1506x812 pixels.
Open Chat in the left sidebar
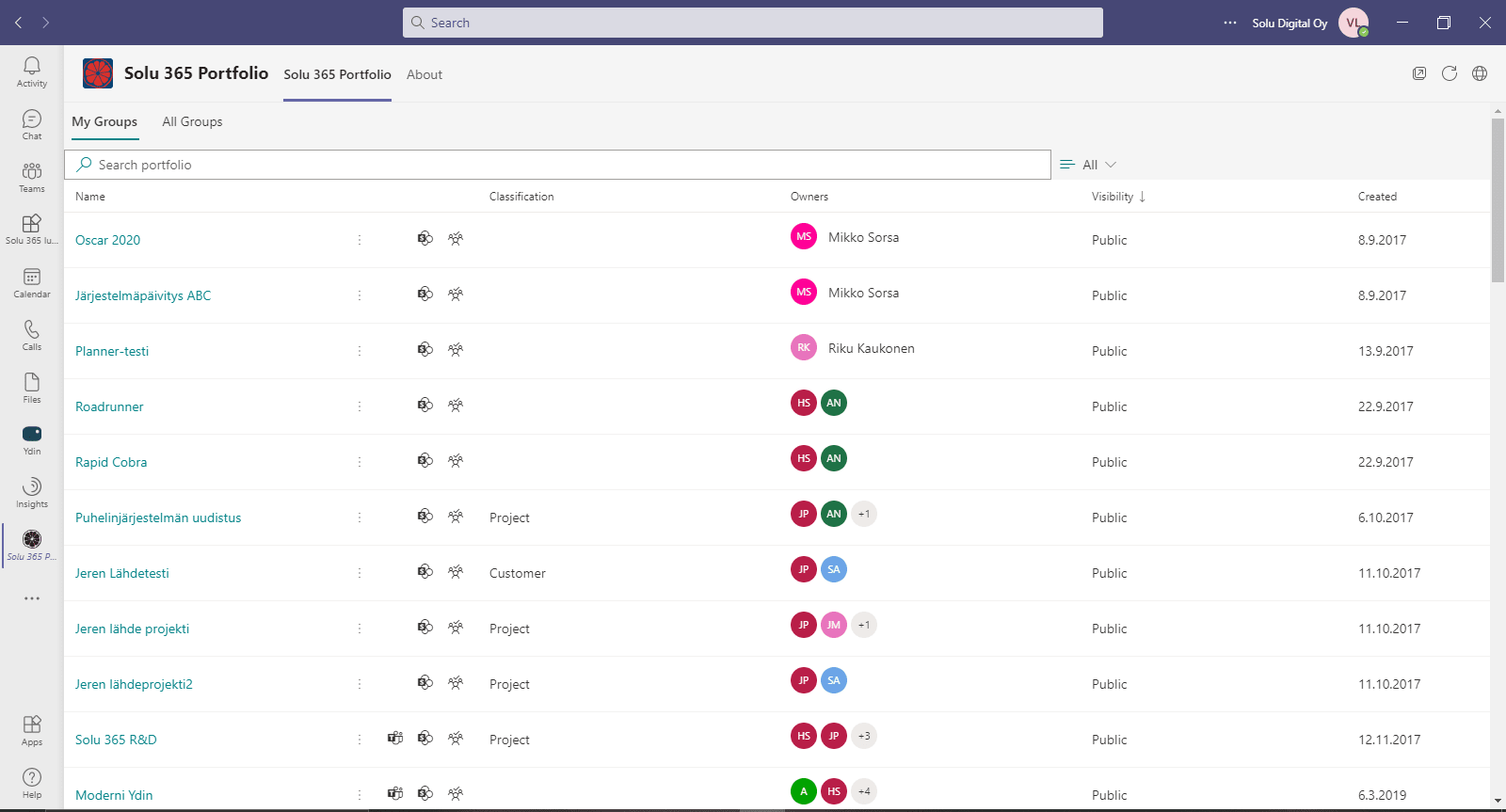tap(32, 124)
